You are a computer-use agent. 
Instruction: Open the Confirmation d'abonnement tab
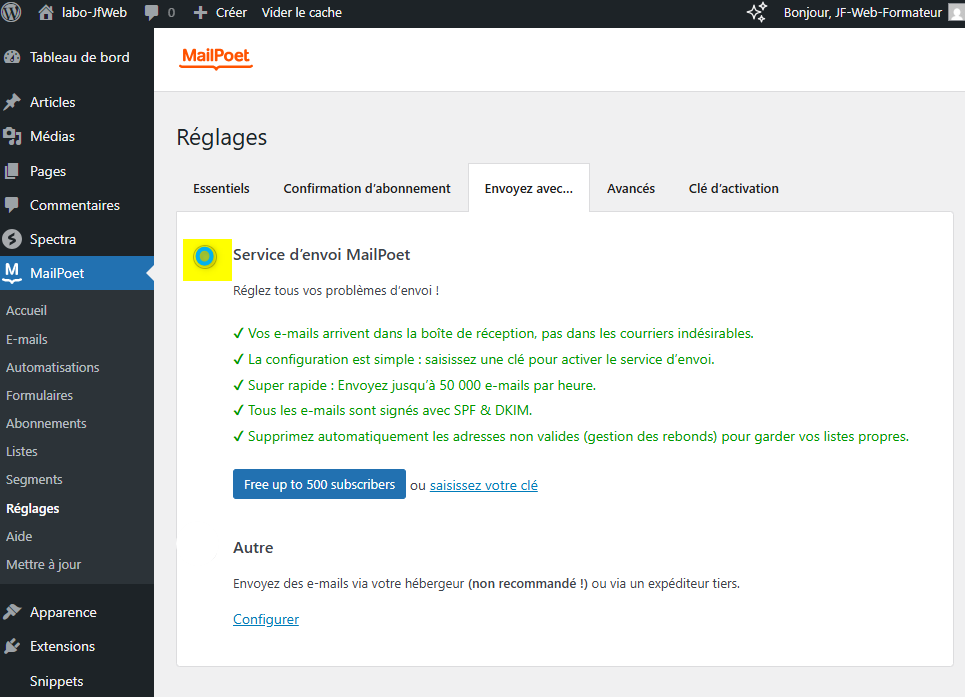[x=367, y=188]
